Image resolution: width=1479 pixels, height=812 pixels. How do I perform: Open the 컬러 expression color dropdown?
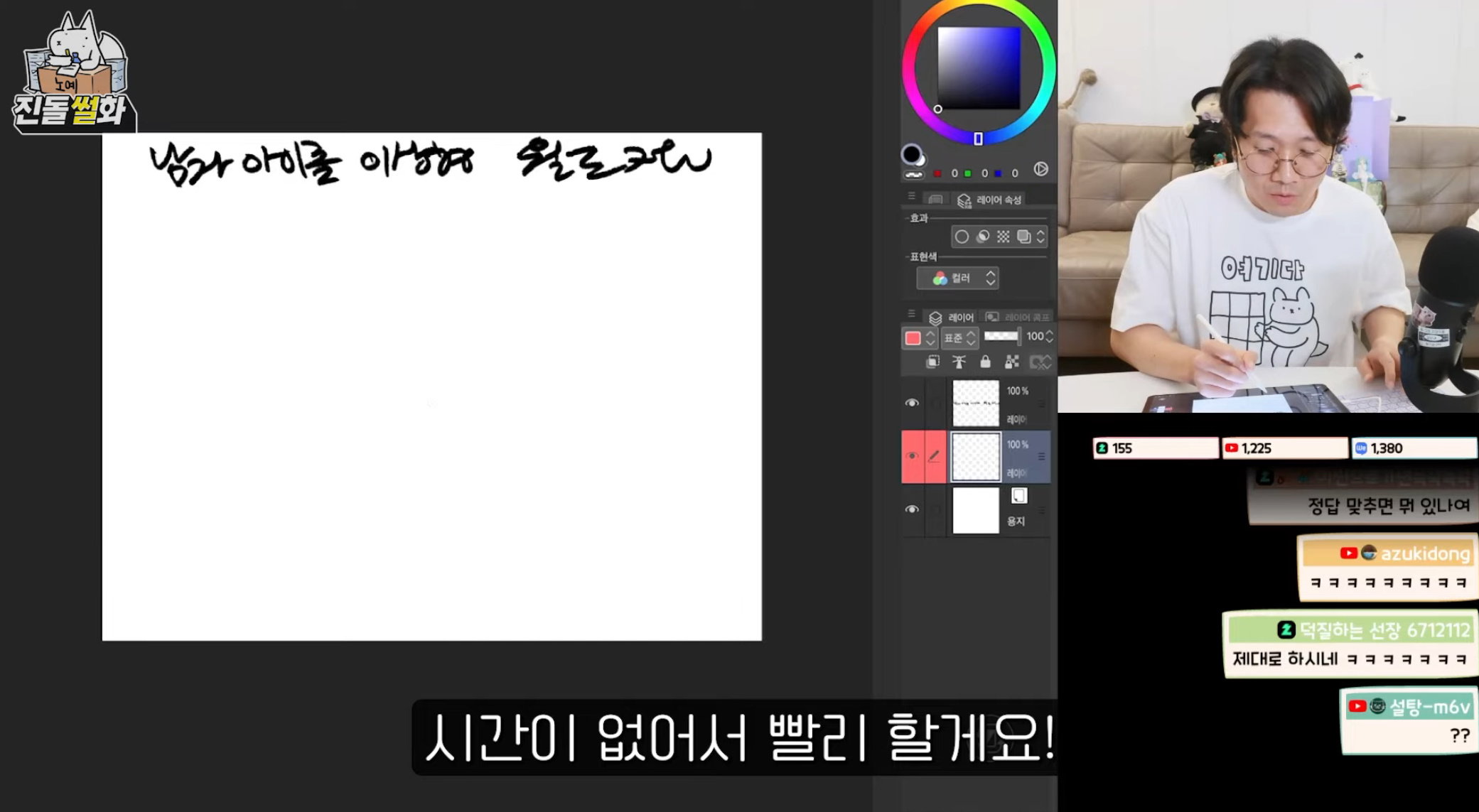pos(957,278)
